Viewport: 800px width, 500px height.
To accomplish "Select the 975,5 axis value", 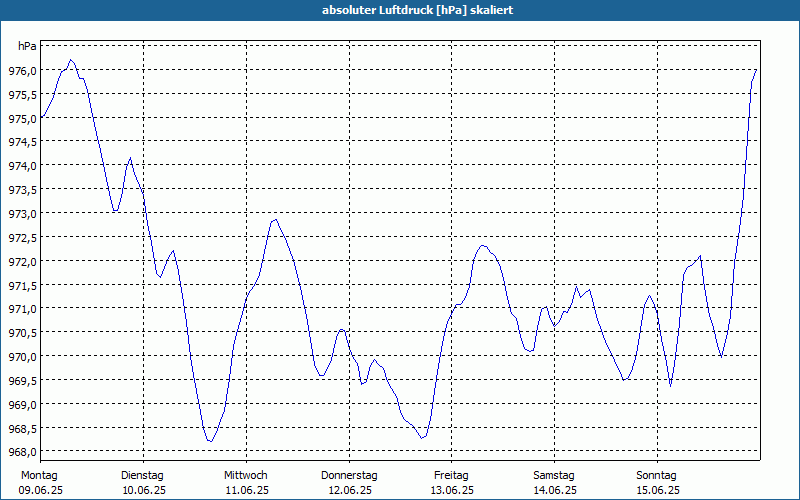I will [22, 94].
